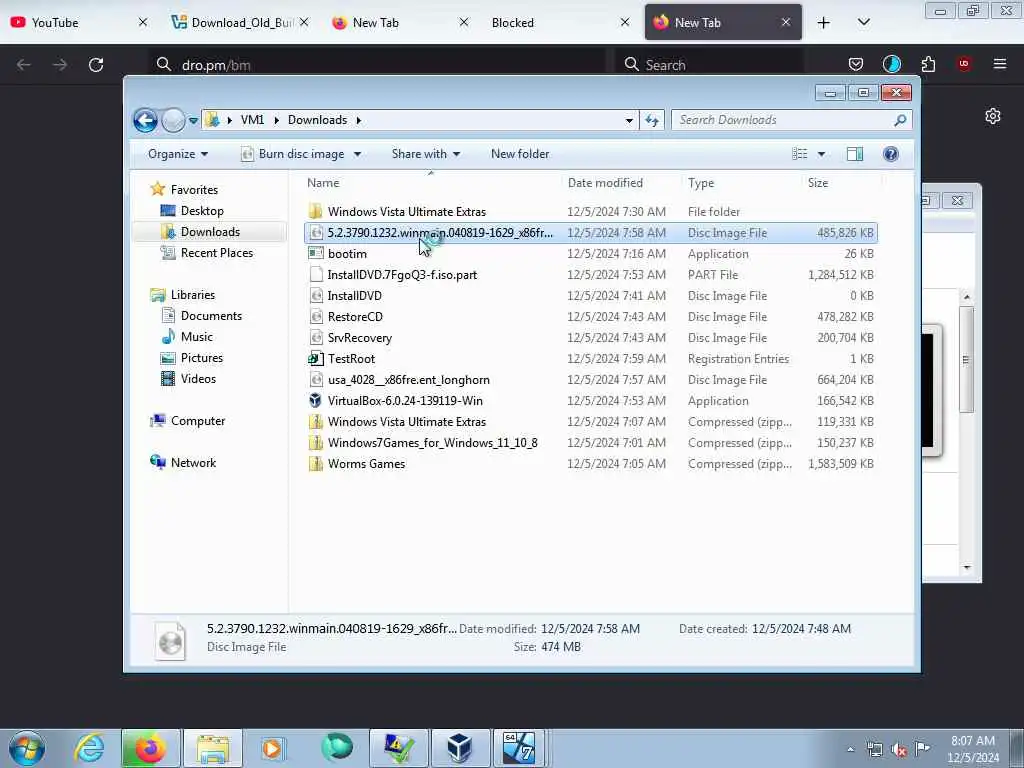Select the VirtualBox-6.0.24-139119-Win installer icon
Image resolution: width=1024 pixels, height=768 pixels.
[x=316, y=400]
